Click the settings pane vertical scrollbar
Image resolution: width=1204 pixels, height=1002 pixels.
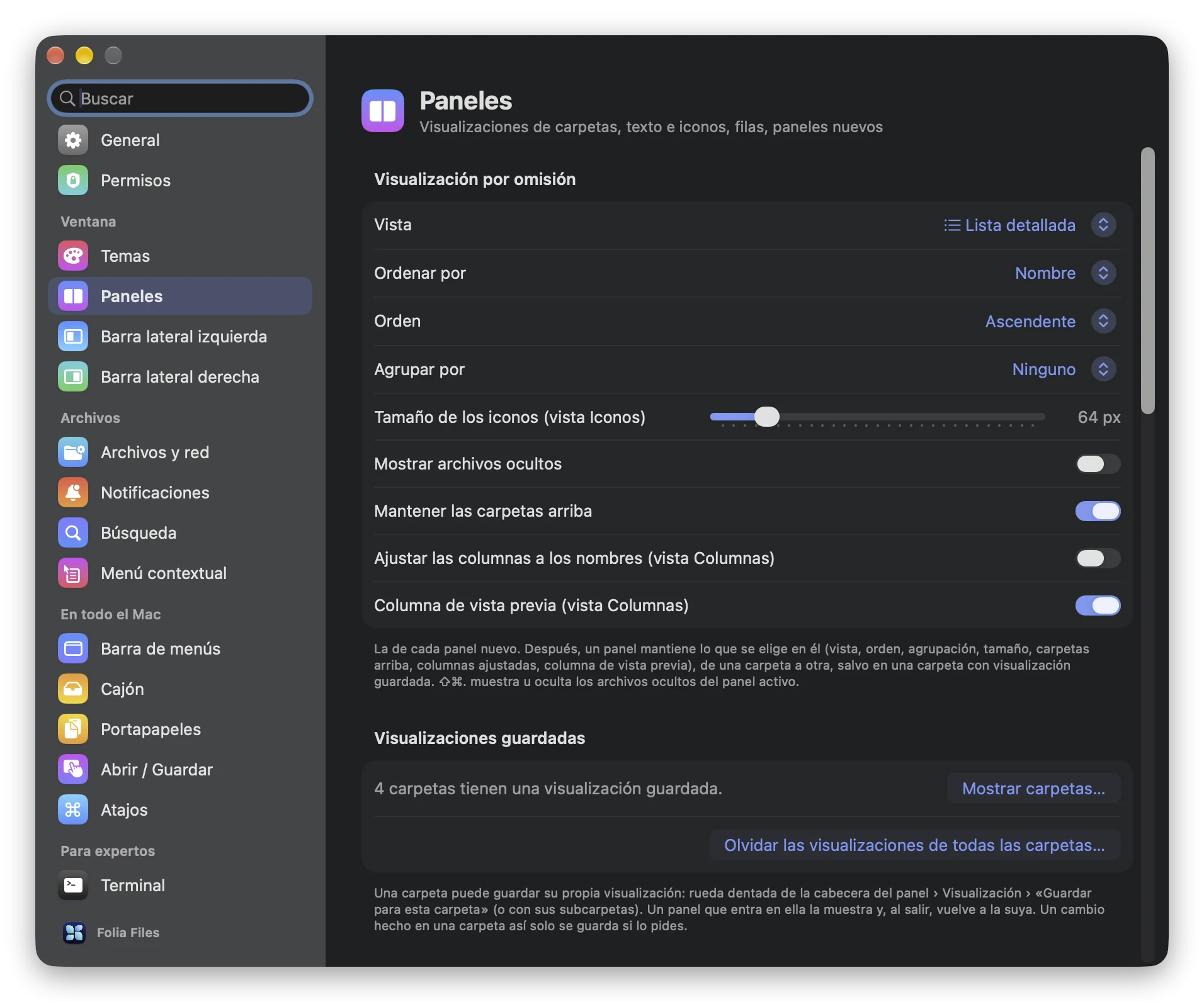coord(1148,281)
